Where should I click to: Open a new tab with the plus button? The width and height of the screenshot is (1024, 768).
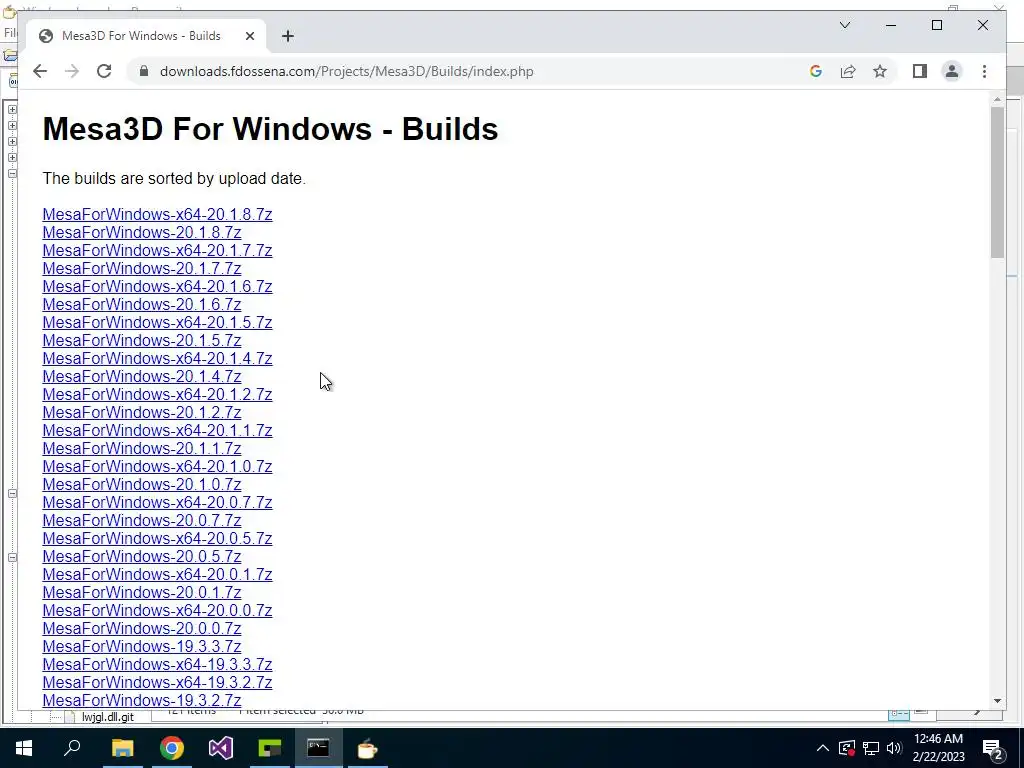(x=287, y=36)
